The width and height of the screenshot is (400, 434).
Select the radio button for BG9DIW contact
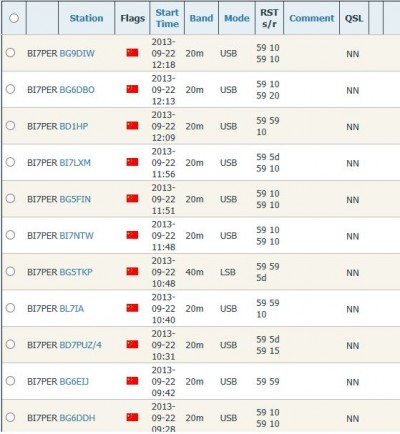coord(11,53)
